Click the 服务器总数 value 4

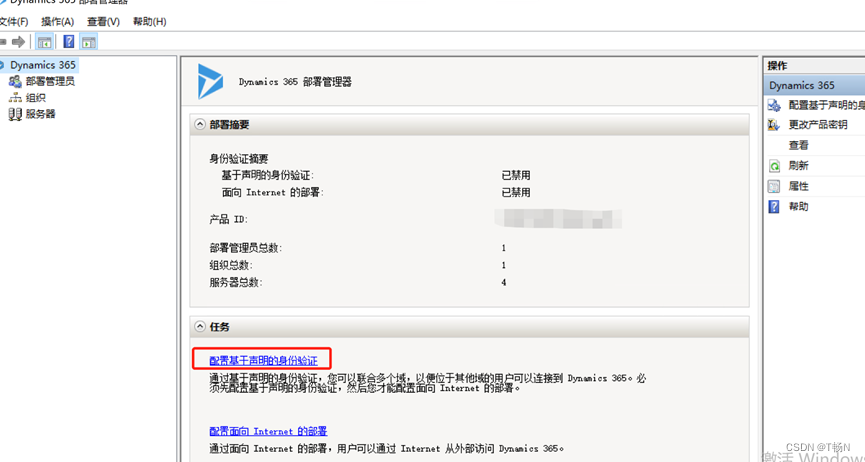(504, 283)
